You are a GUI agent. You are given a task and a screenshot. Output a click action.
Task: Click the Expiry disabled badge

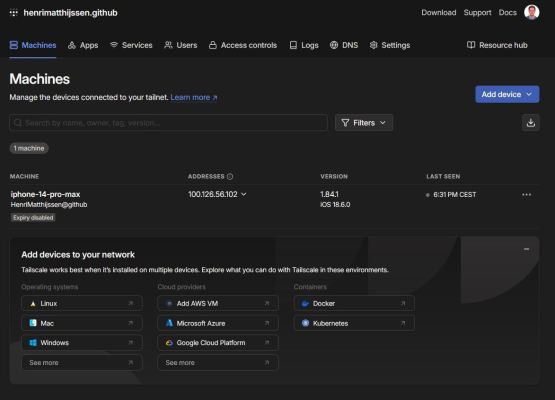click(33, 218)
